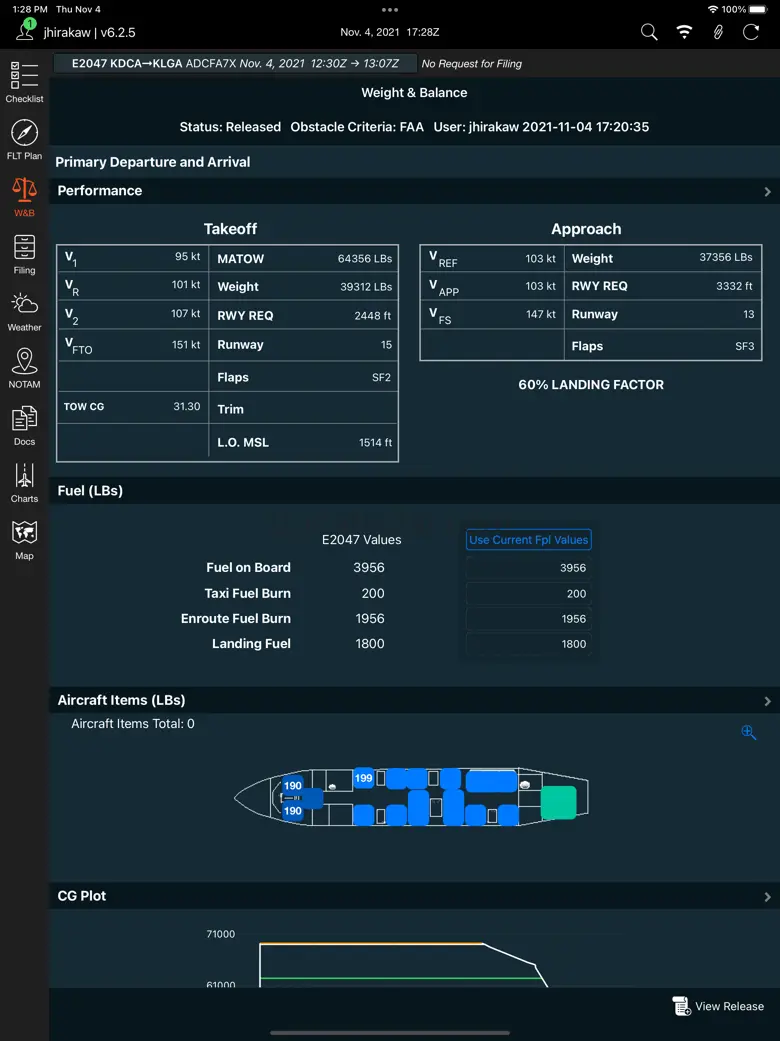Open the Charts sidebar section

click(x=24, y=483)
